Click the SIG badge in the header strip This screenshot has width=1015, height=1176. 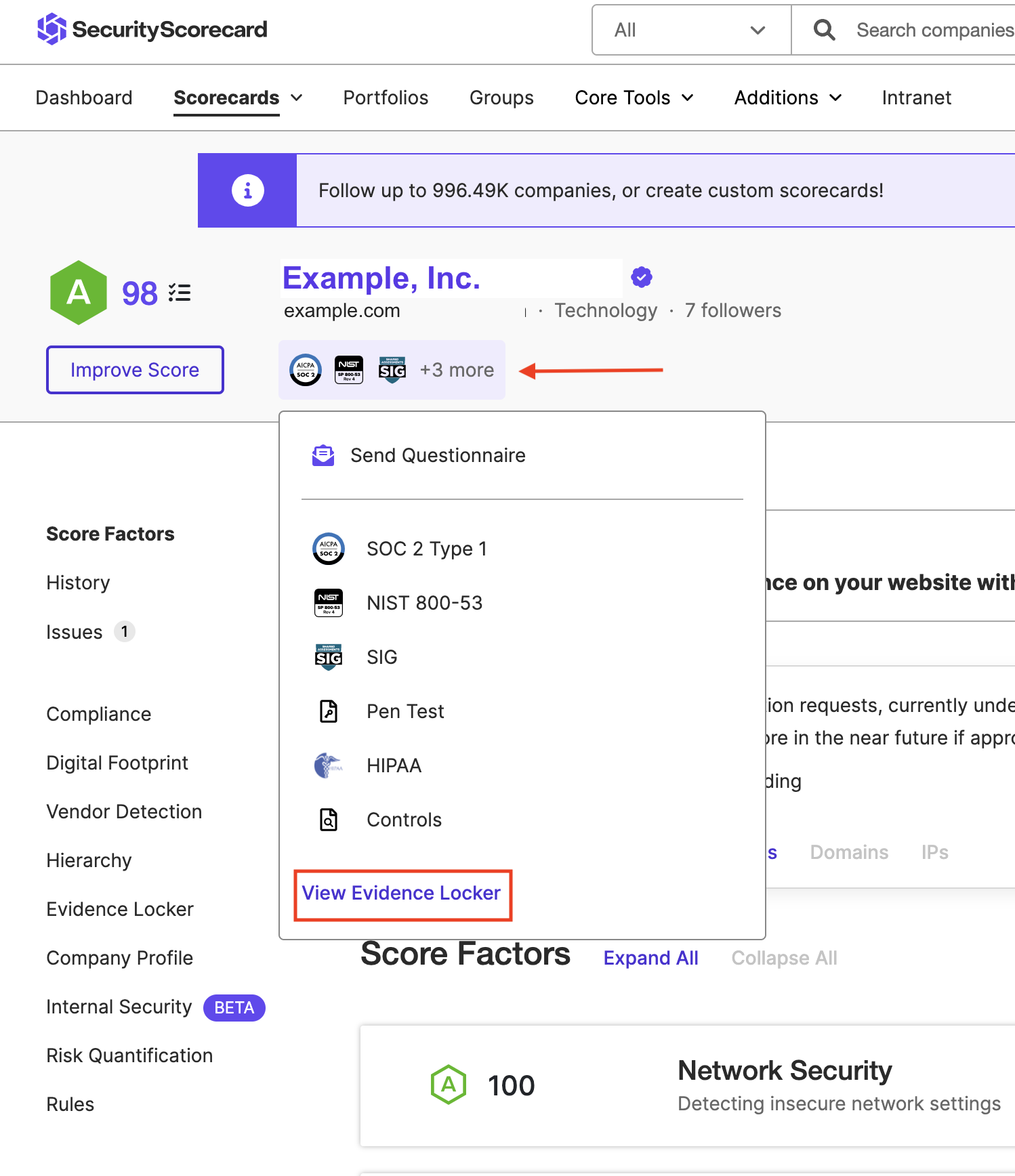point(392,370)
